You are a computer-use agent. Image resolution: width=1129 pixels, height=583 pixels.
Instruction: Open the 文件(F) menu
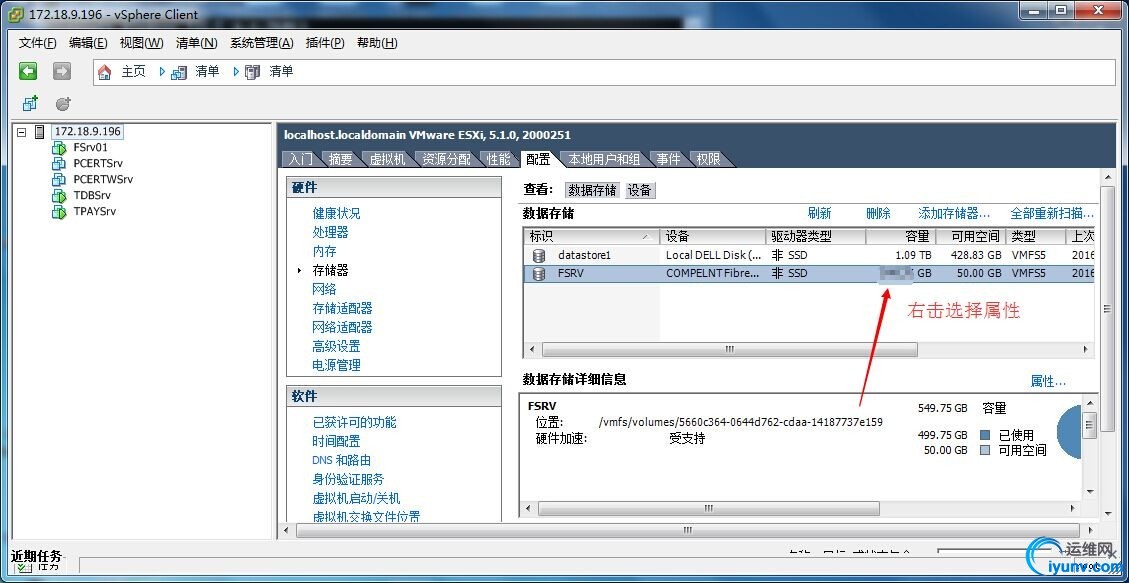point(37,43)
